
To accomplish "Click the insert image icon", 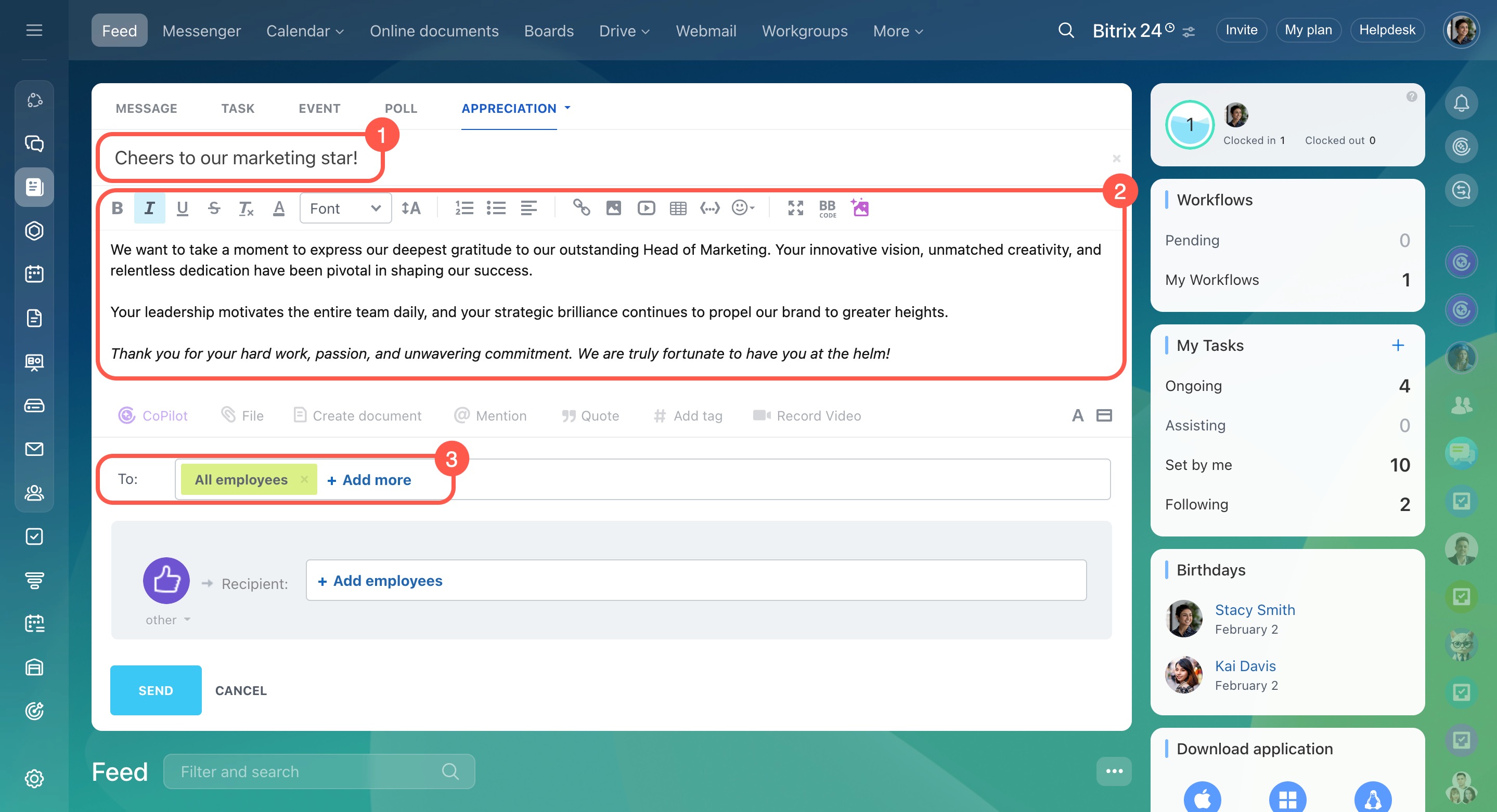I will click(x=614, y=208).
